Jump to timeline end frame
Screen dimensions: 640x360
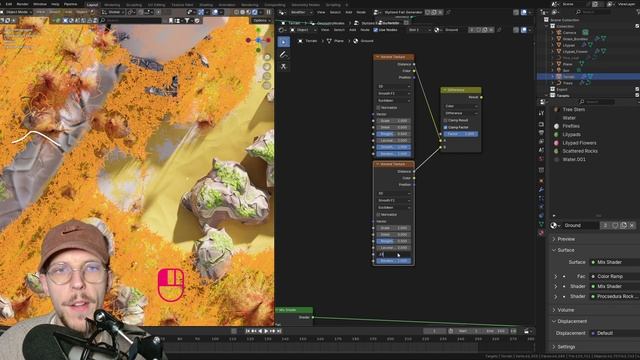[x=279, y=331]
